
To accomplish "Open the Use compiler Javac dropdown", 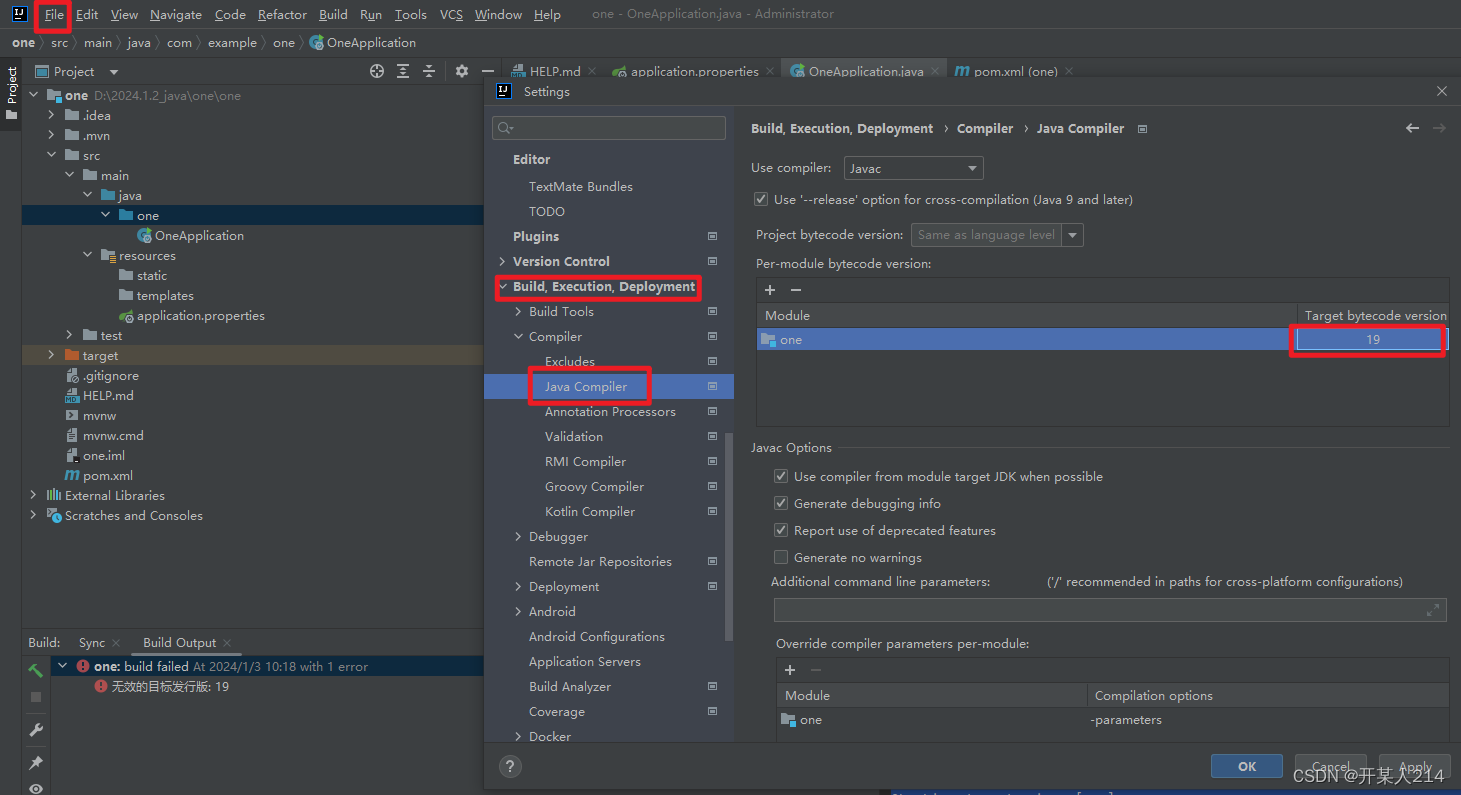I will click(x=914, y=169).
